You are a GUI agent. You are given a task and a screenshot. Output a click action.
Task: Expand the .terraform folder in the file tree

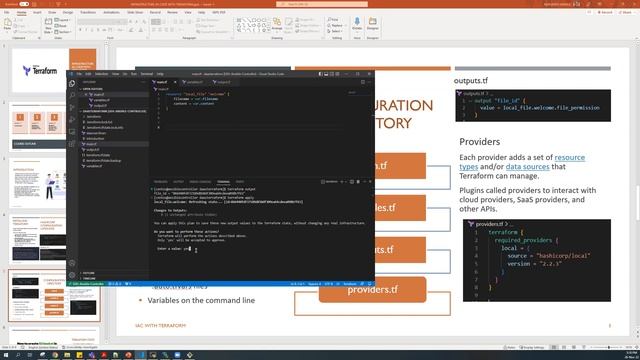[x=94, y=116]
